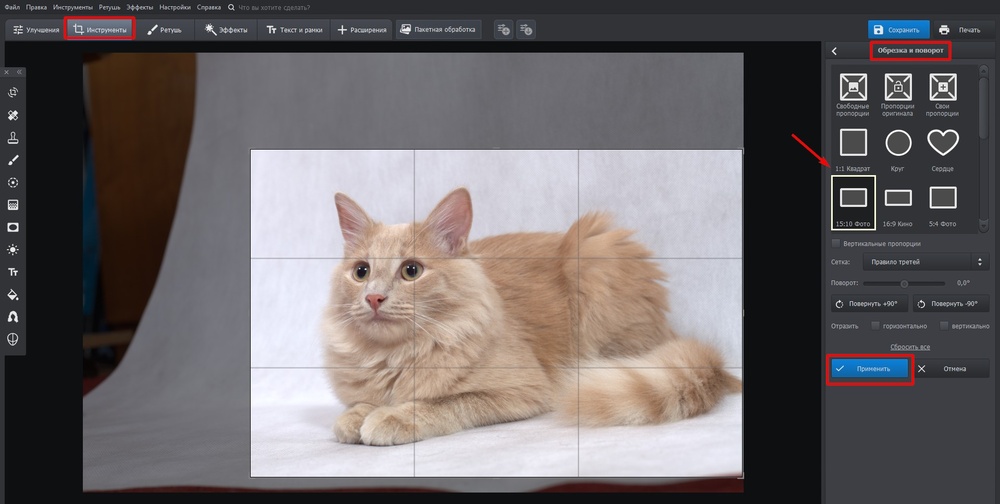Select the 16:9 Кино crop preset
The height and width of the screenshot is (504, 1000).
pyautogui.click(x=898, y=200)
